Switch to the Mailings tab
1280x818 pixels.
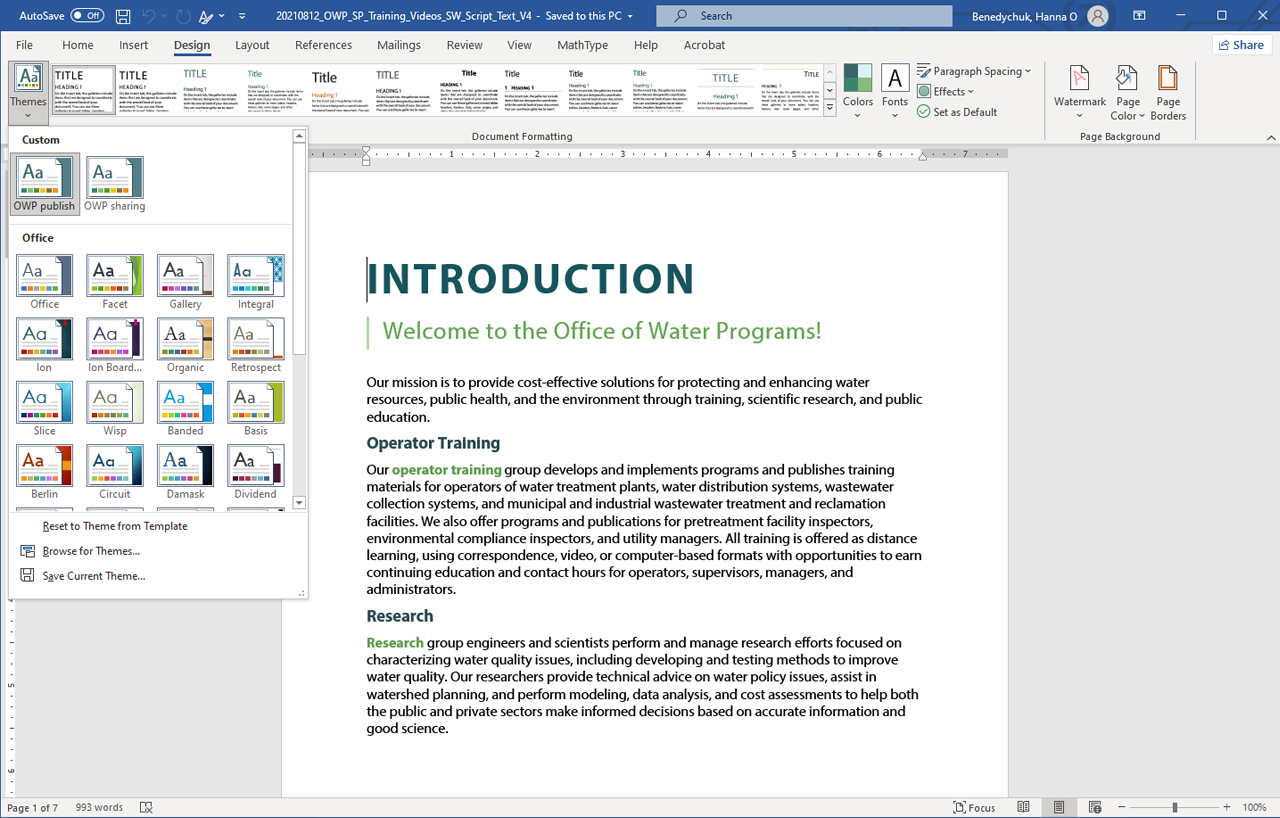pos(397,45)
